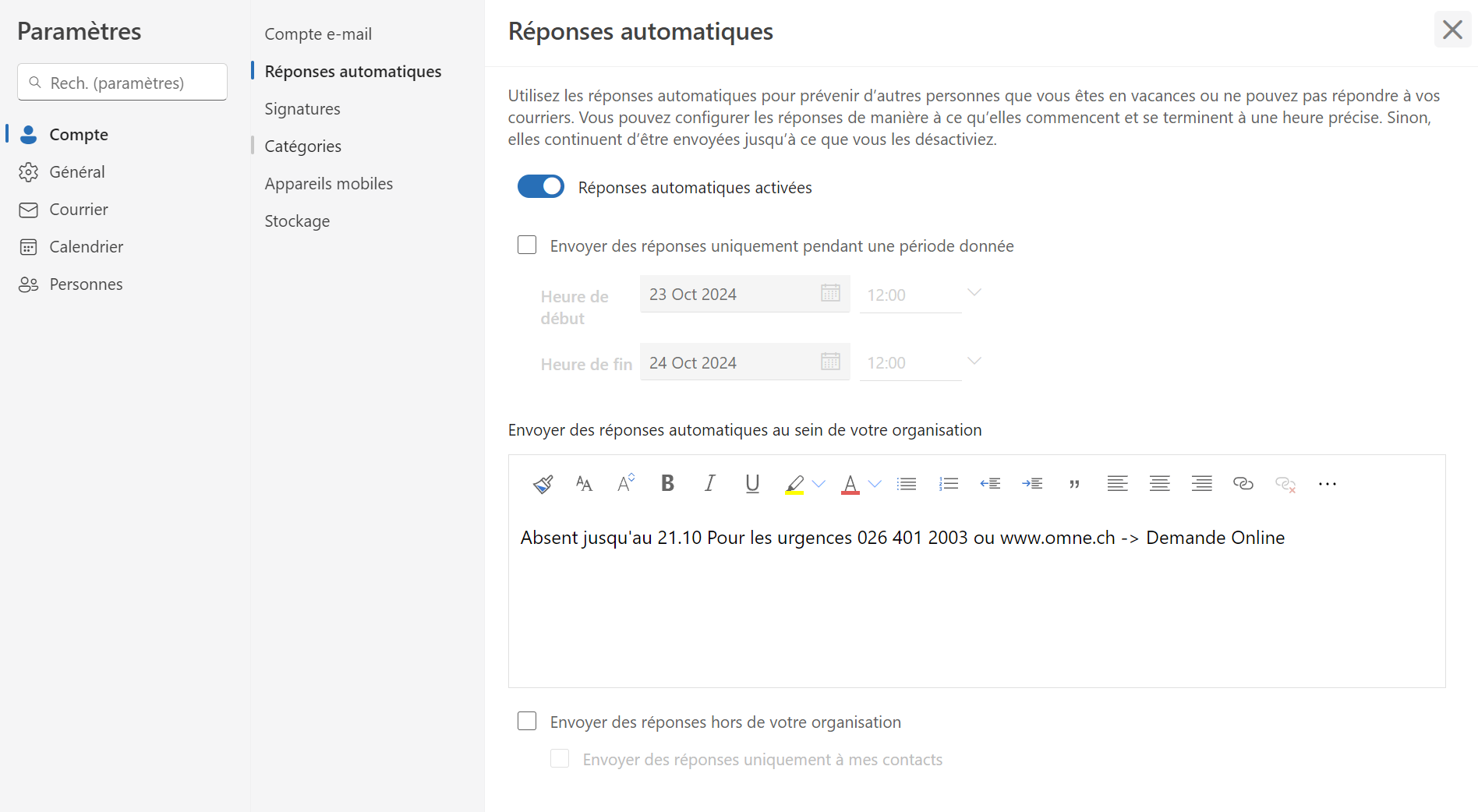Expand the font color dropdown arrow

tap(875, 484)
